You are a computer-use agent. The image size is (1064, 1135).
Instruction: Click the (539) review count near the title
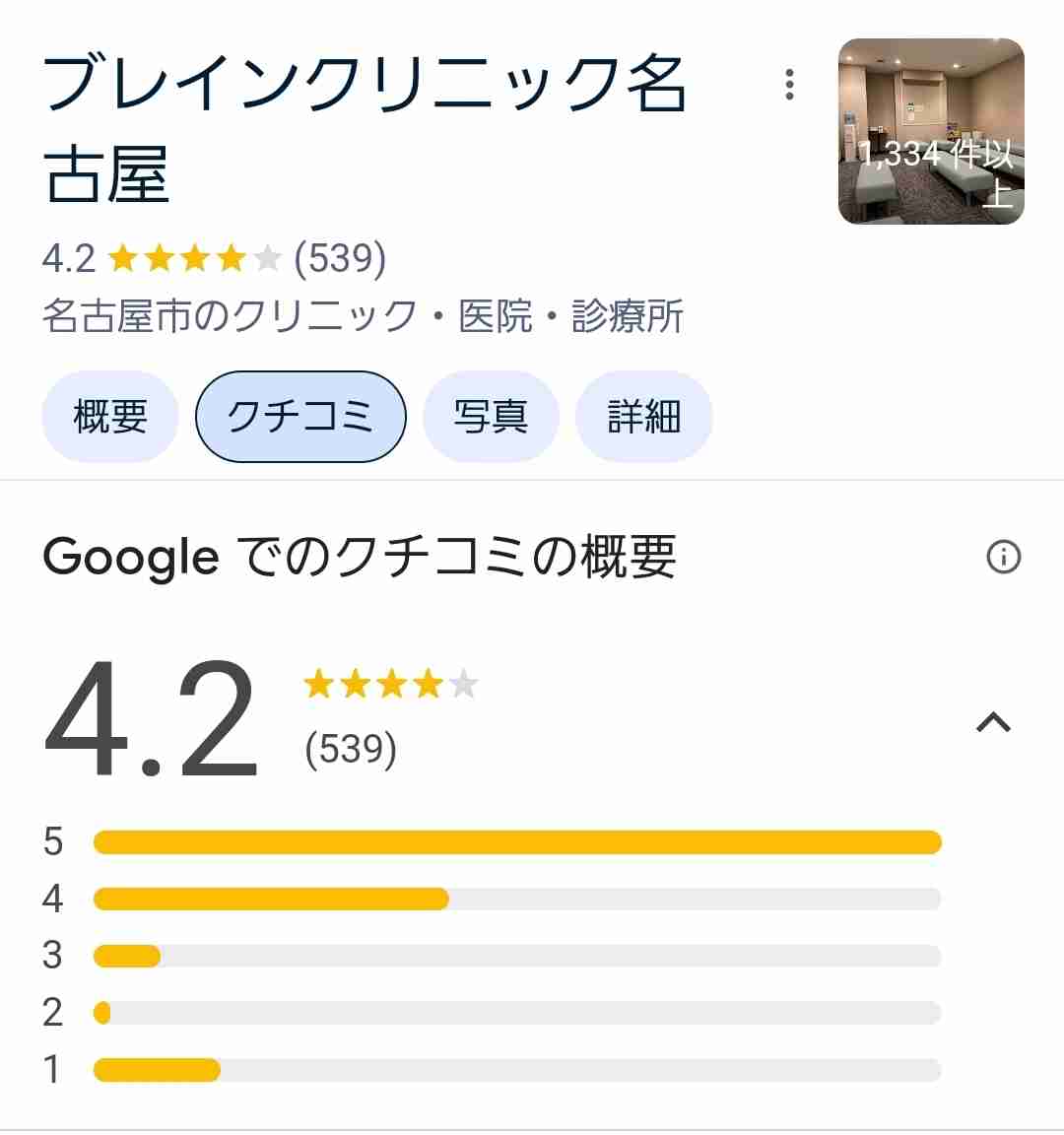pyautogui.click(x=340, y=258)
